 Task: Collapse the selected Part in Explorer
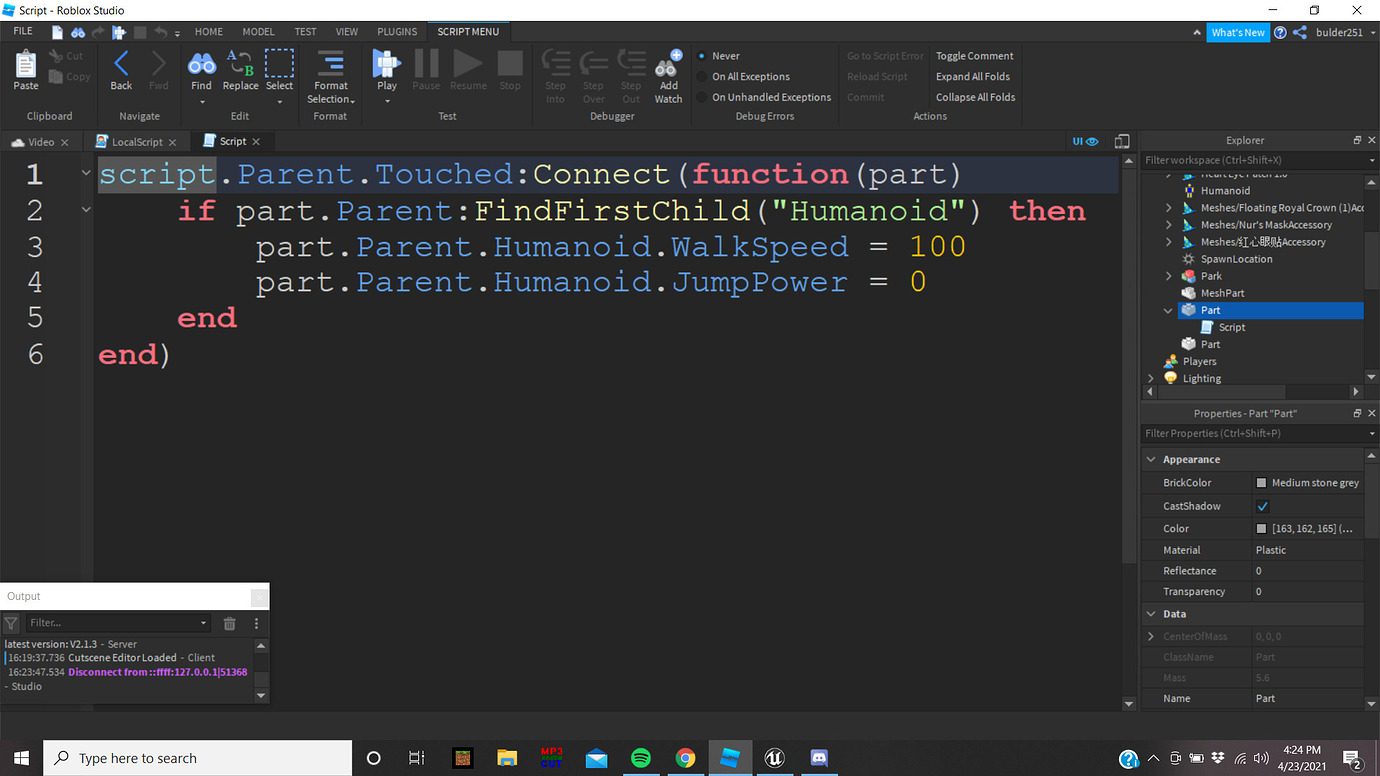(x=1167, y=310)
